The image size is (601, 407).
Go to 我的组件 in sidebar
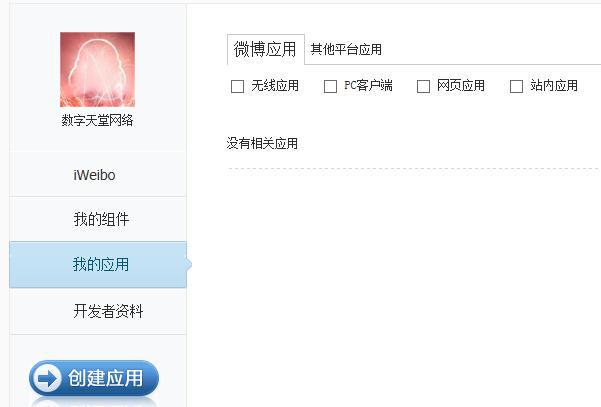coord(101,219)
